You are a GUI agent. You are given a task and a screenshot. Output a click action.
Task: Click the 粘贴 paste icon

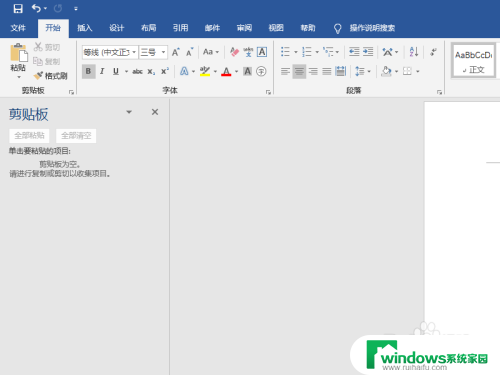click(18, 53)
